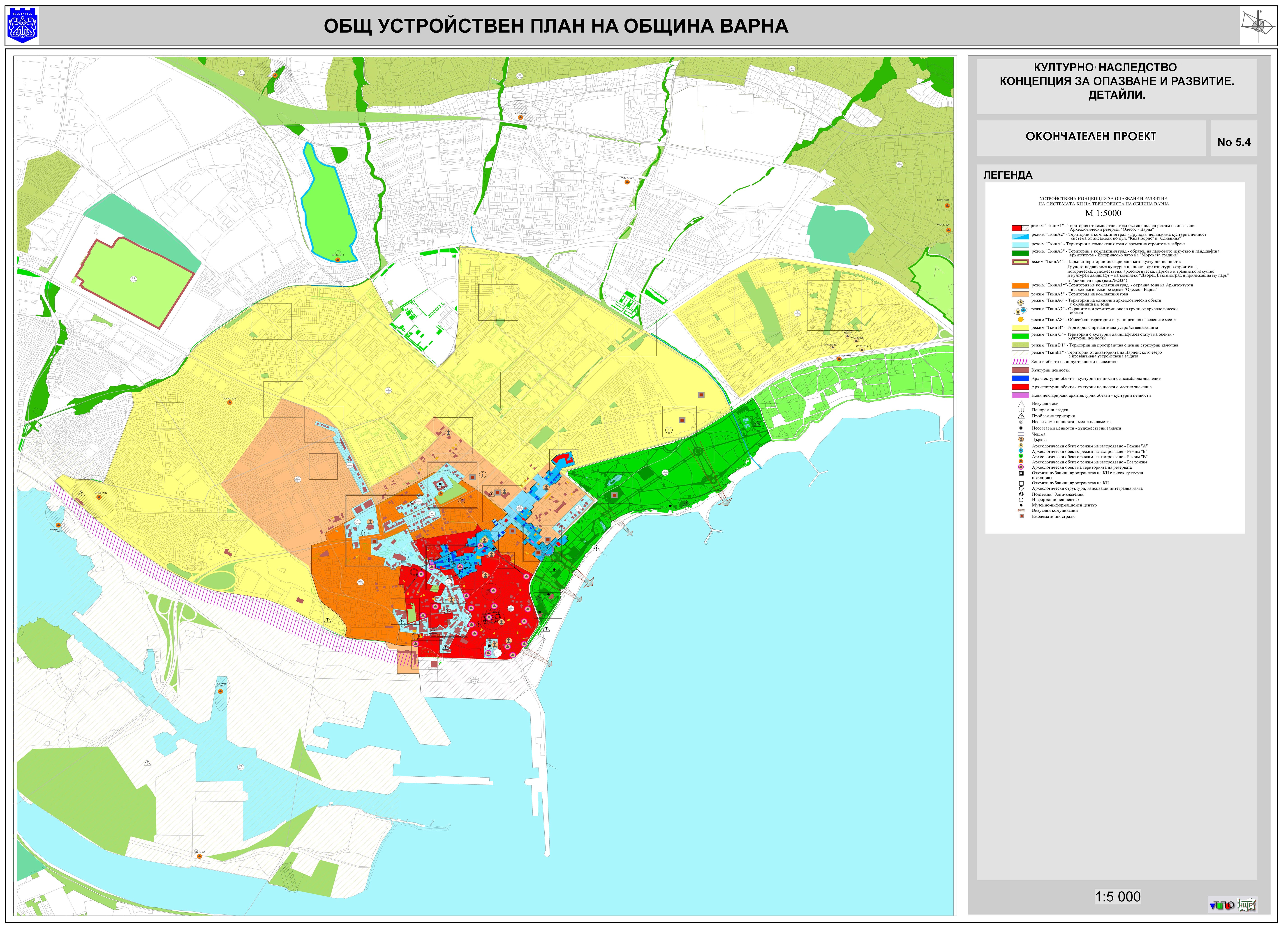Image resolution: width=1288 pixels, height=932 pixels.
Task: Click the 'М 1:5000' scale text in legend
Action: pos(1103,213)
